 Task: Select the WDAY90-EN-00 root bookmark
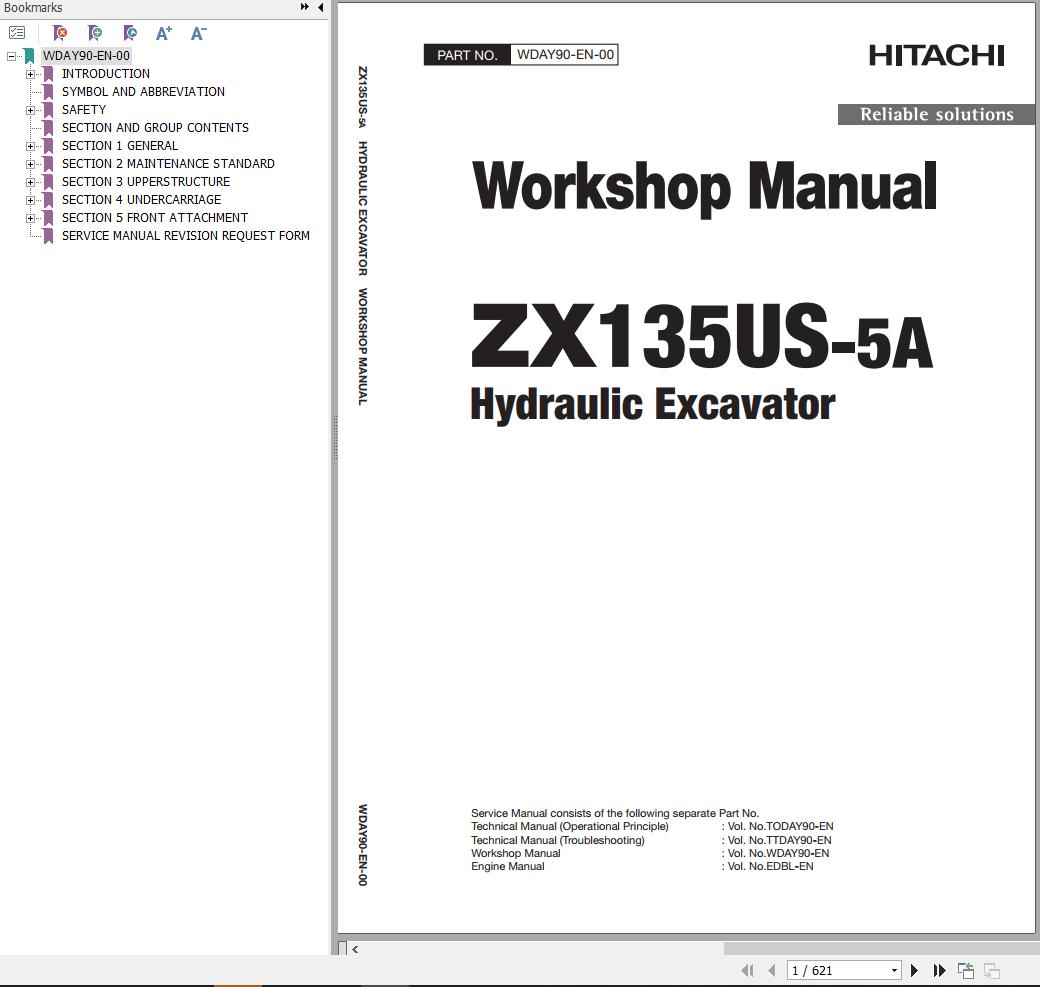[x=86, y=56]
